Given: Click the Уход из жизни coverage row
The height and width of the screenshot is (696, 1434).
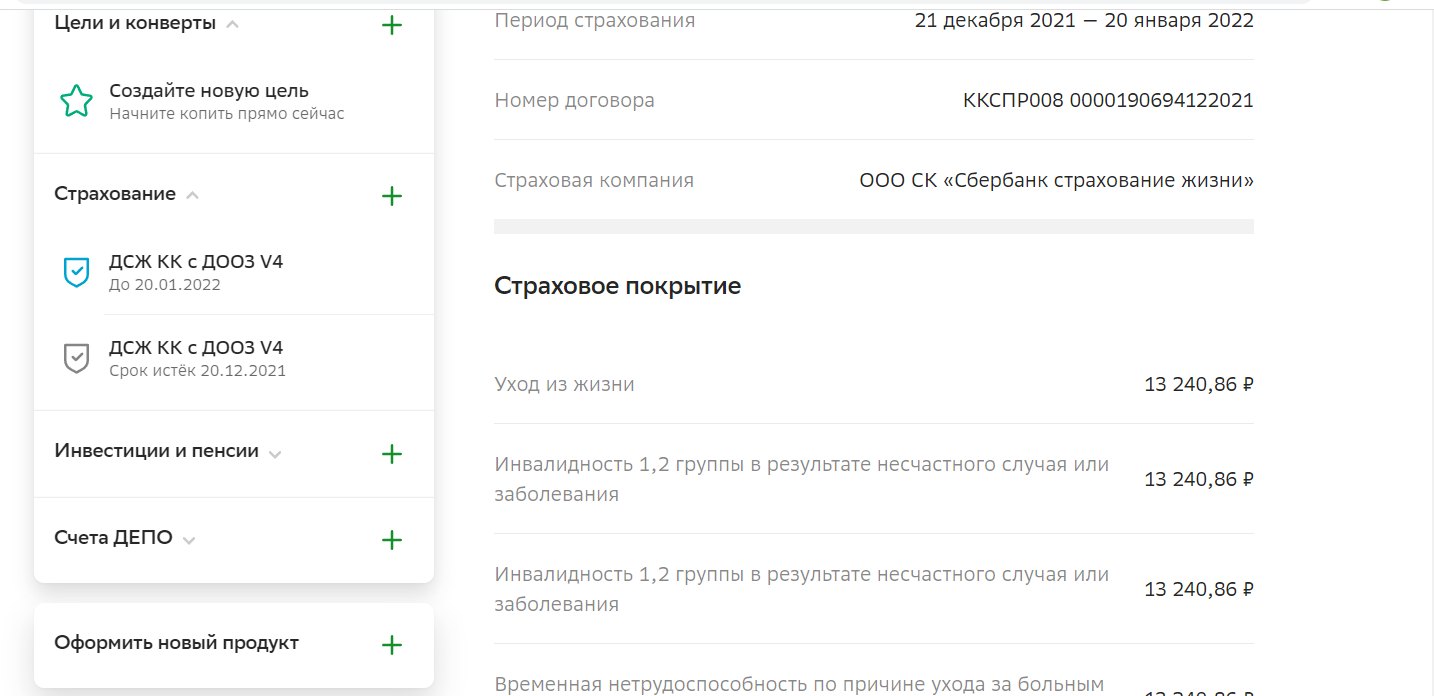Looking at the screenshot, I should coord(873,384).
